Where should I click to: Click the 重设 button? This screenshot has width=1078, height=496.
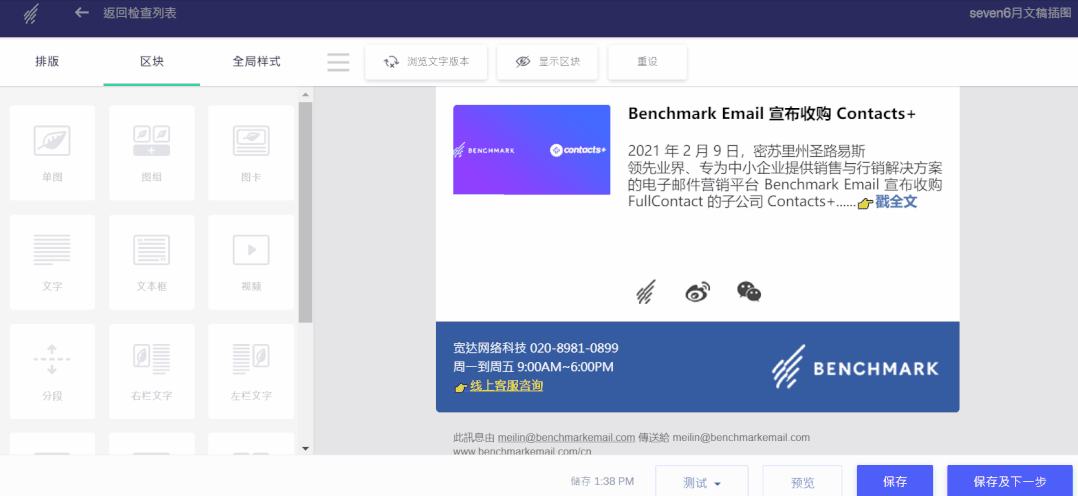point(648,62)
